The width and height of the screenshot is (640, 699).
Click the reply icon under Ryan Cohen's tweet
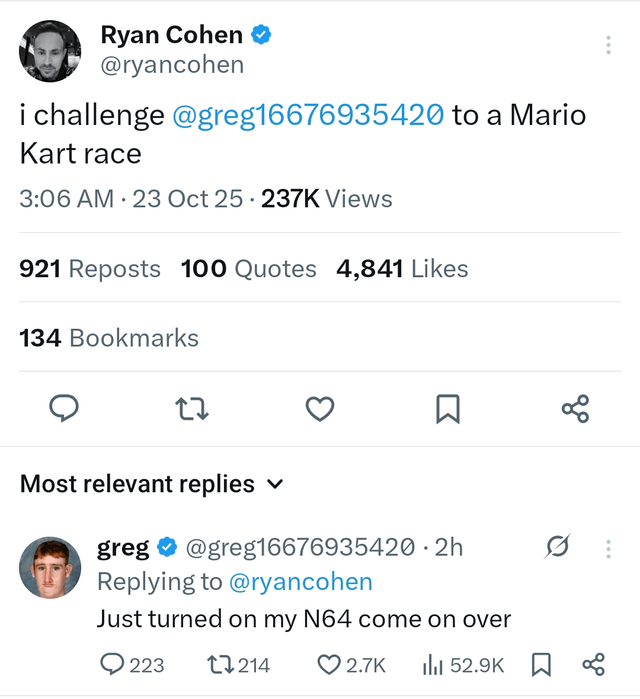tap(64, 408)
